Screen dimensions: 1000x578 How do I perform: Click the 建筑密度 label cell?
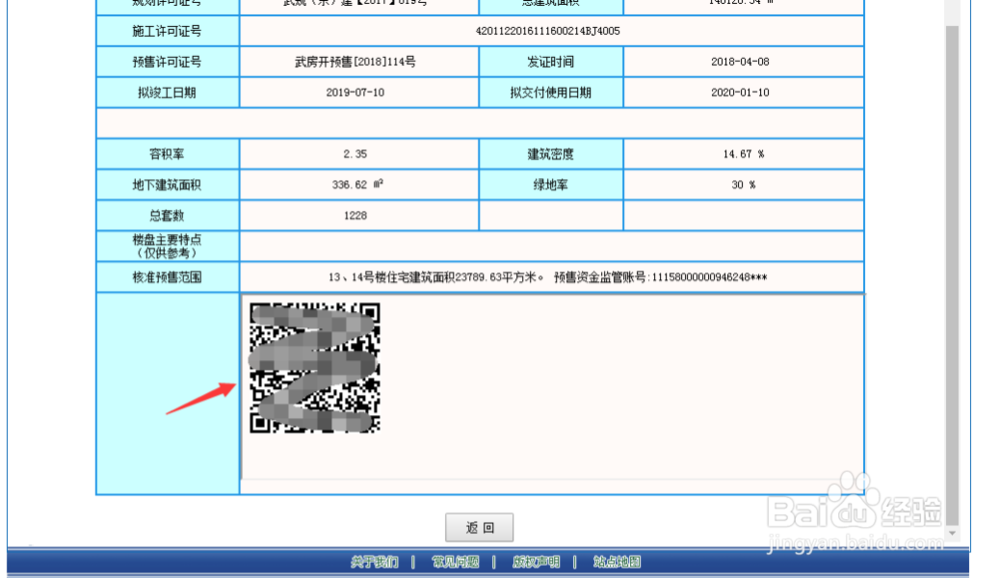pos(551,154)
